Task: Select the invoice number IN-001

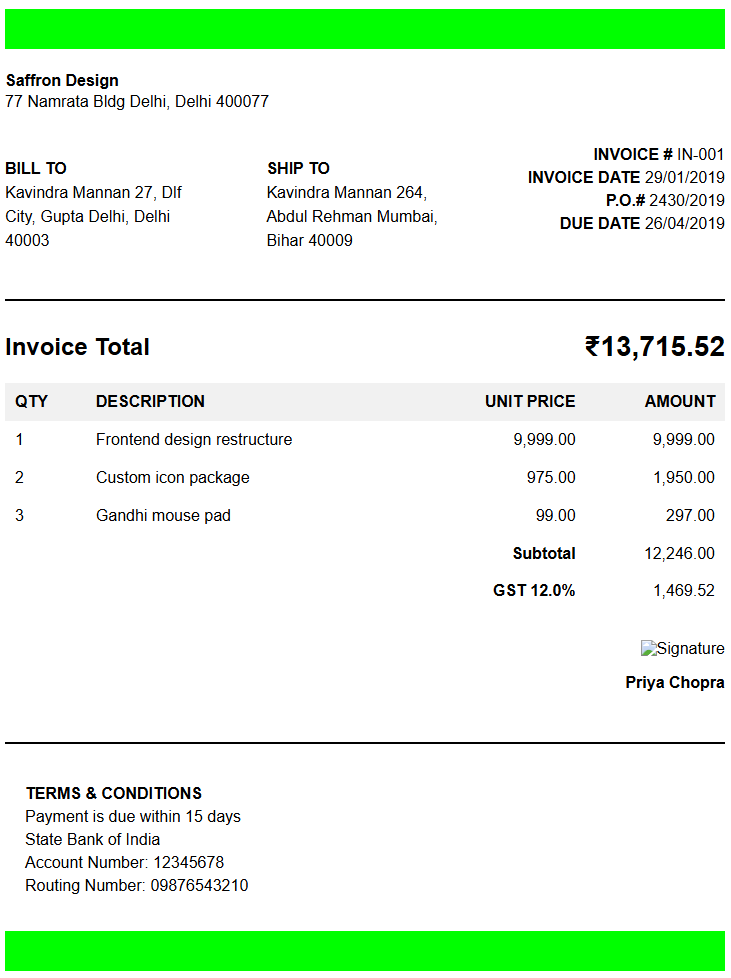Action: [x=700, y=154]
